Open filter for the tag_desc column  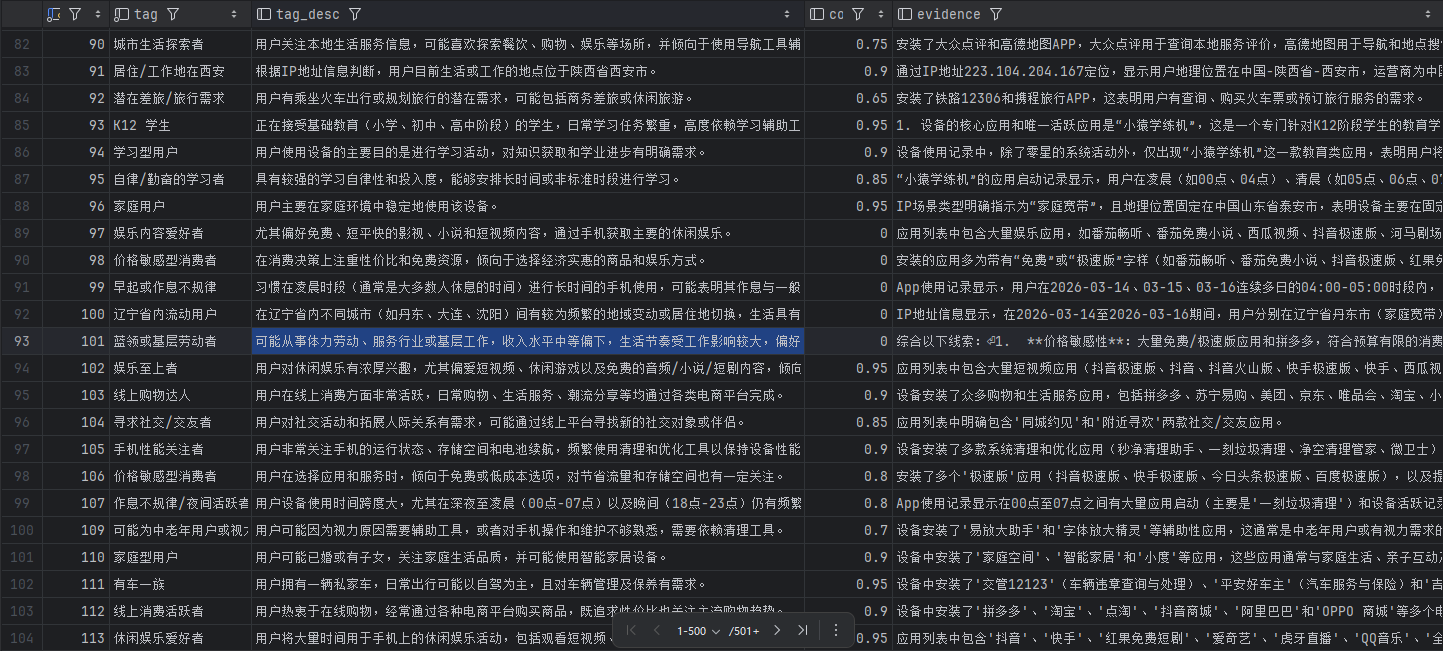tap(355, 14)
